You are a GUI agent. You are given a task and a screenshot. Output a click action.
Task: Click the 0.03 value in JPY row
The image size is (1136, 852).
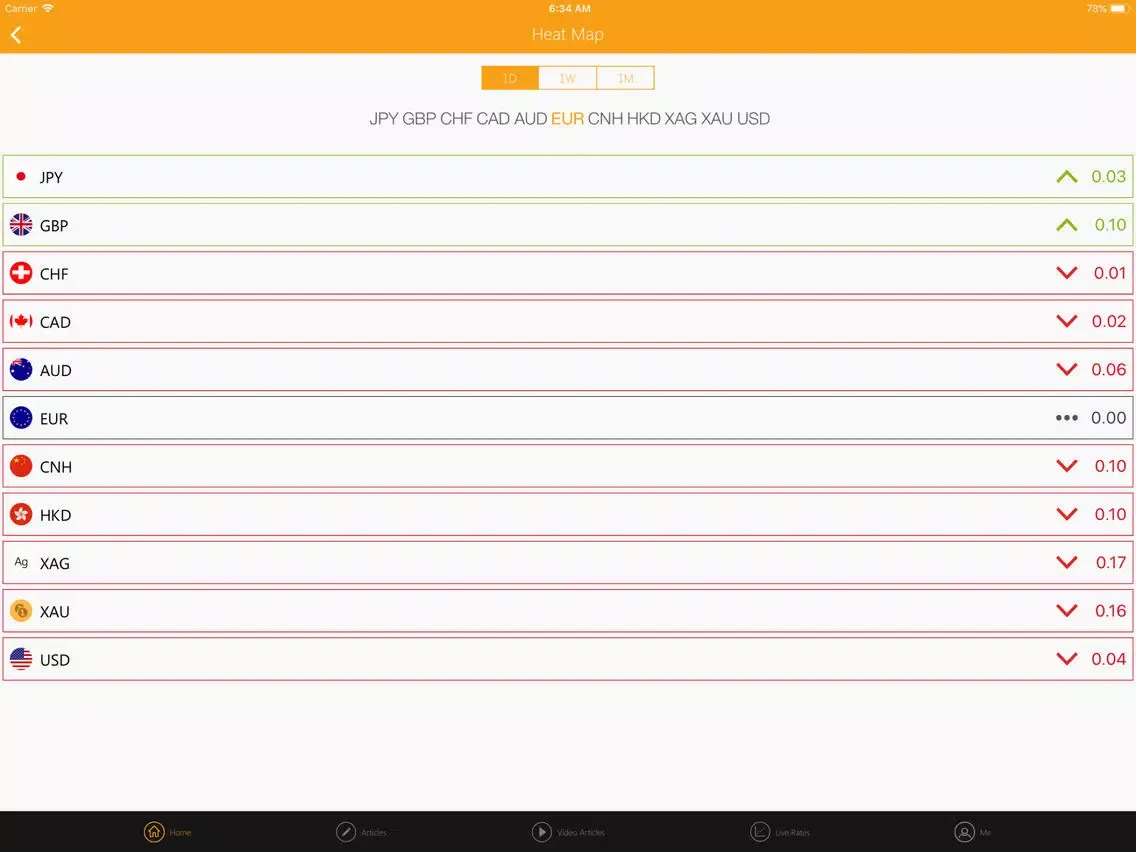(x=1108, y=176)
